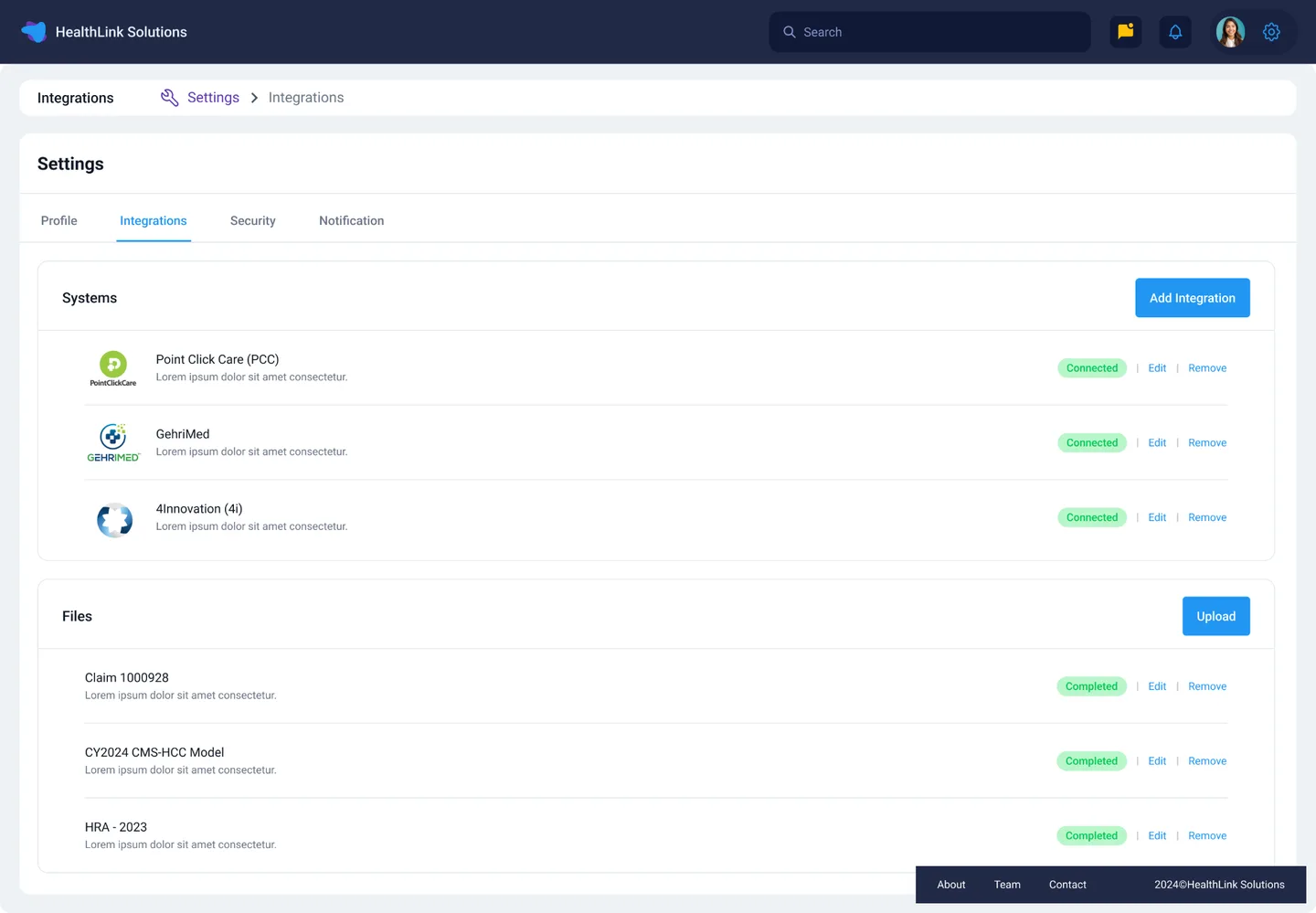This screenshot has height=913, width=1316.
Task: Click the Connected badge for GehriMed
Action: 1091,442
